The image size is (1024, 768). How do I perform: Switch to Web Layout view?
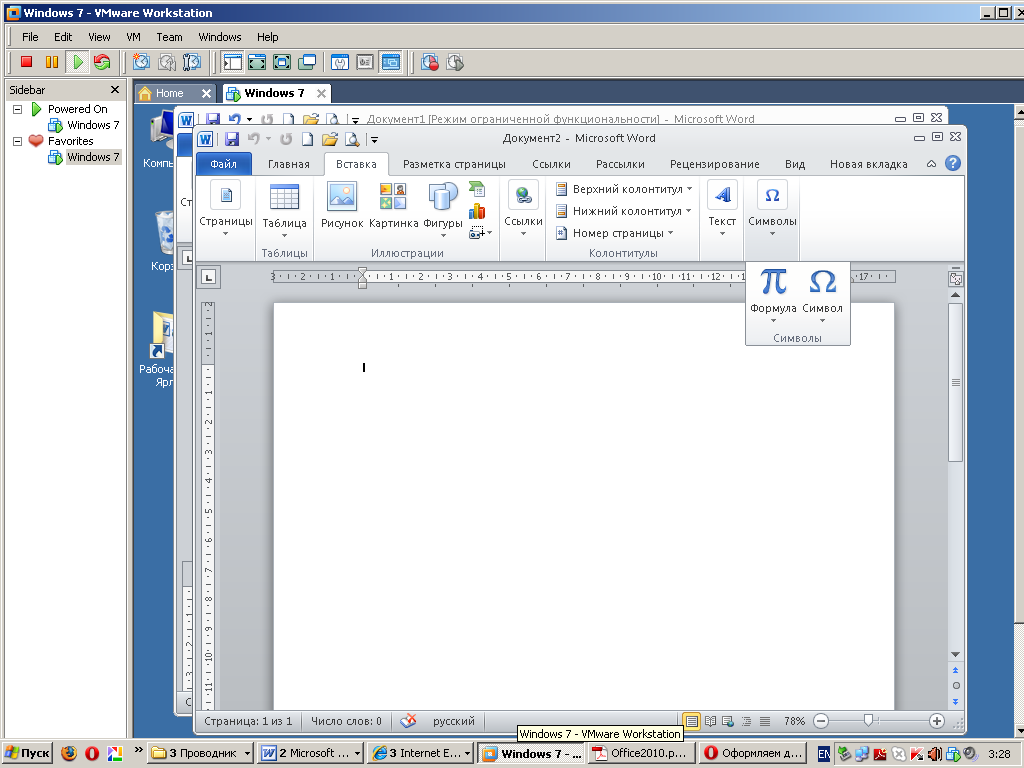coord(728,721)
